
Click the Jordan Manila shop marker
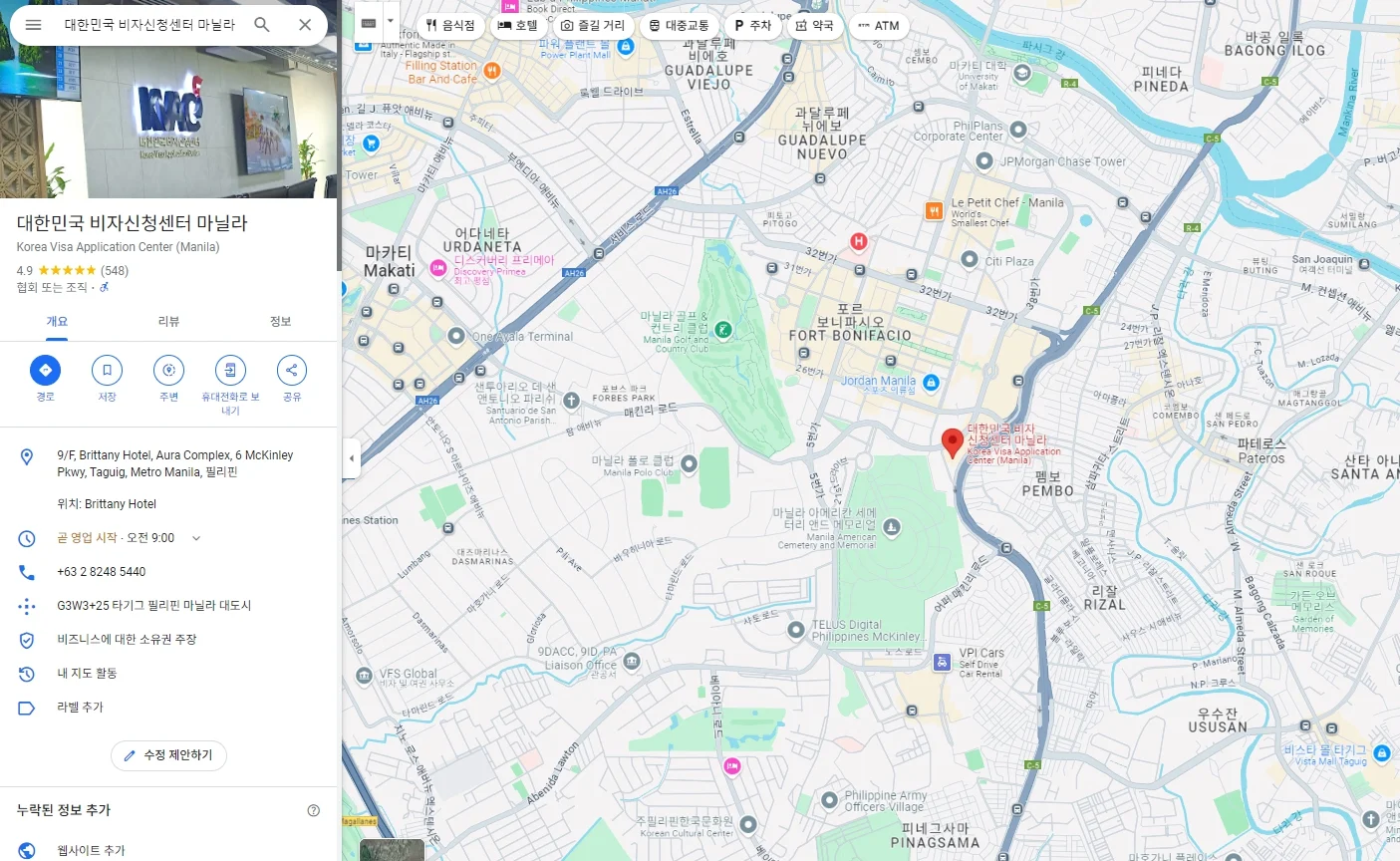(931, 383)
